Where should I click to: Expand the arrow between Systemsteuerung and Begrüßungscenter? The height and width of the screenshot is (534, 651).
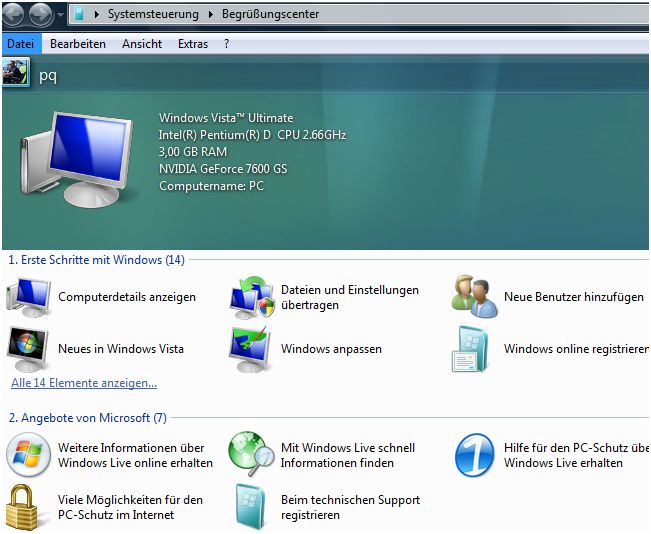[210, 14]
